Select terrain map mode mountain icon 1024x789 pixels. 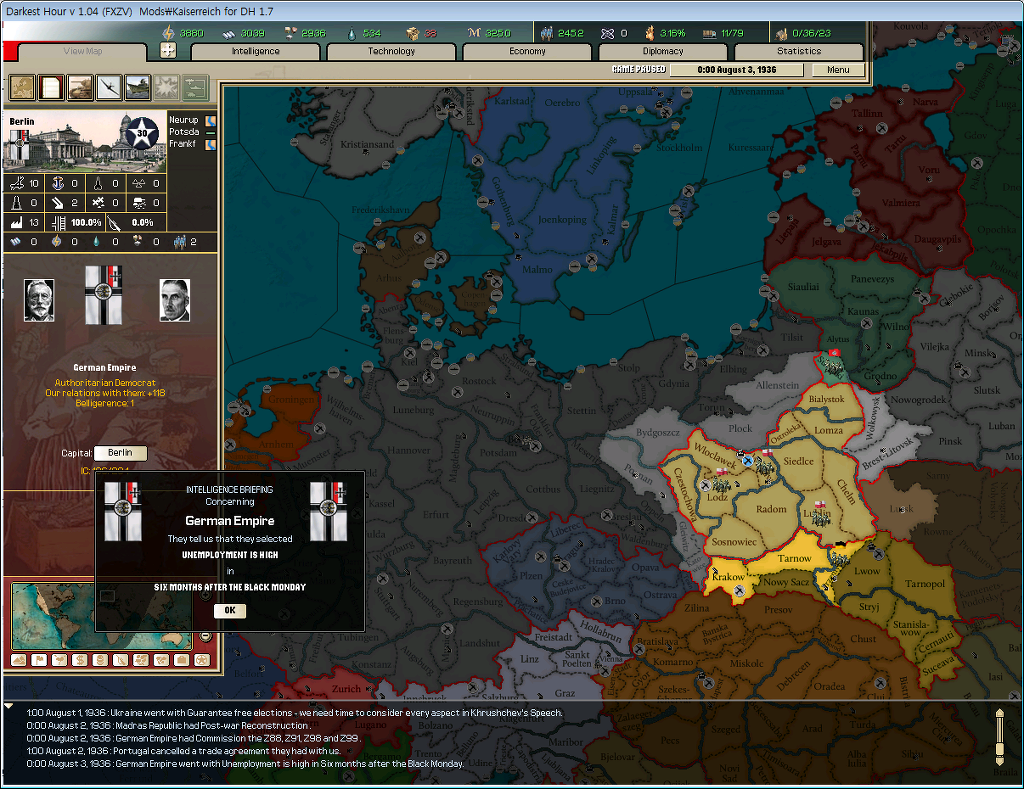(19, 660)
